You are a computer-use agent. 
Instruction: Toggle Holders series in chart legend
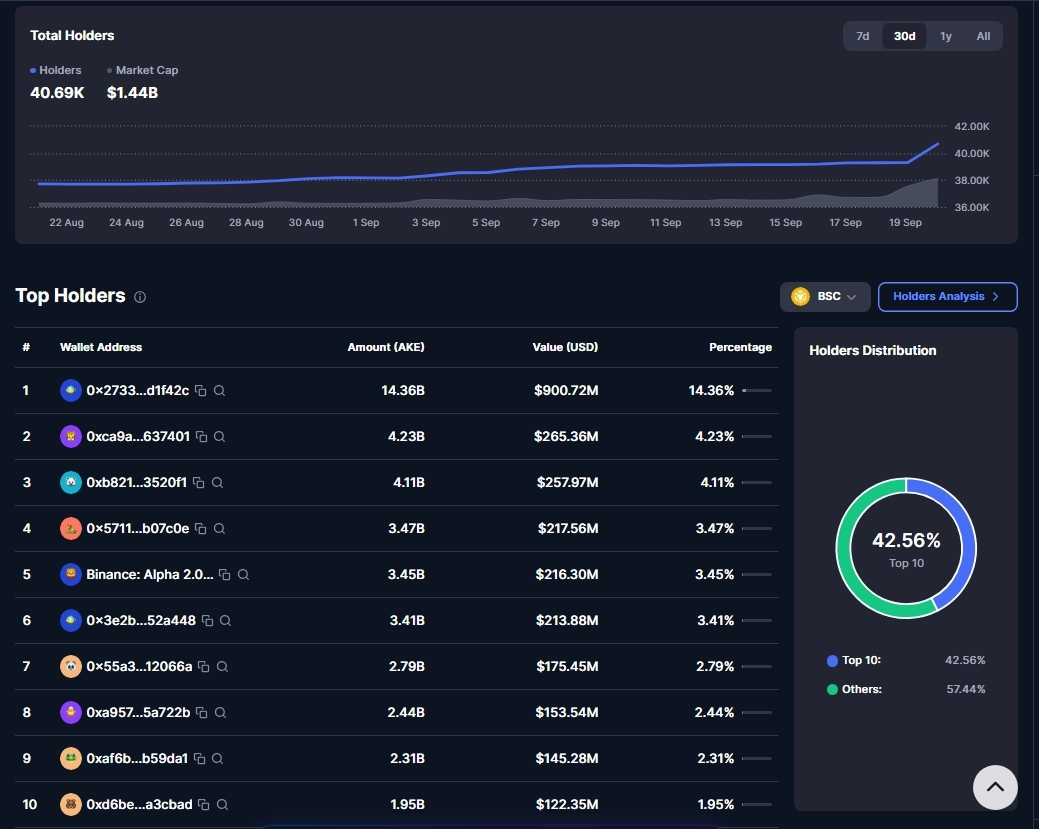tap(56, 70)
